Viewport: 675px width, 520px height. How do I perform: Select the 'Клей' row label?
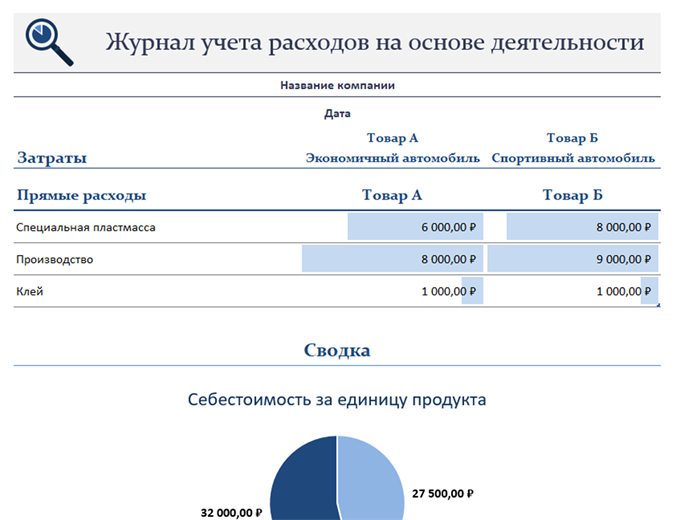pyautogui.click(x=30, y=291)
